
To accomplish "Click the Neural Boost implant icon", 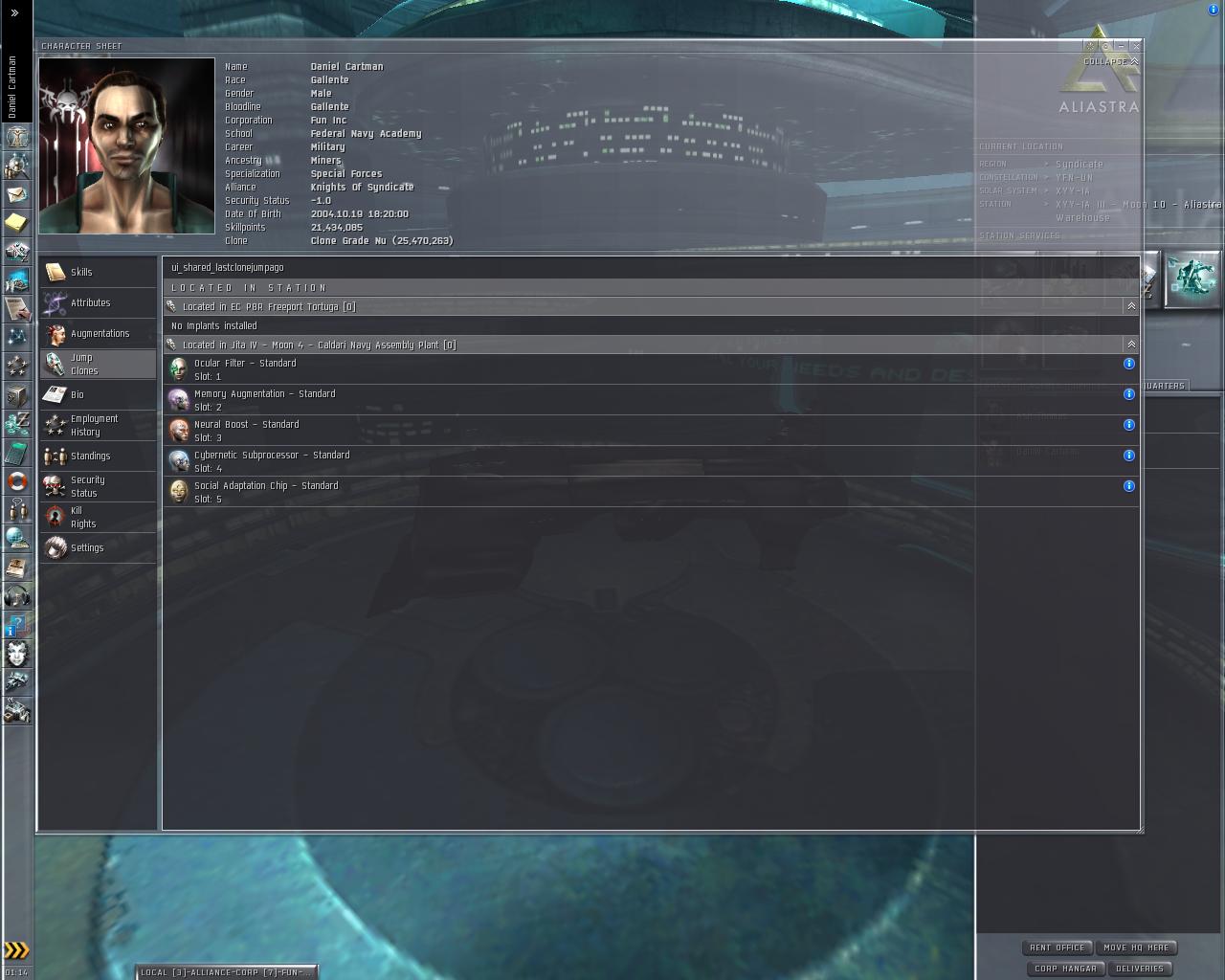I will pos(178,431).
